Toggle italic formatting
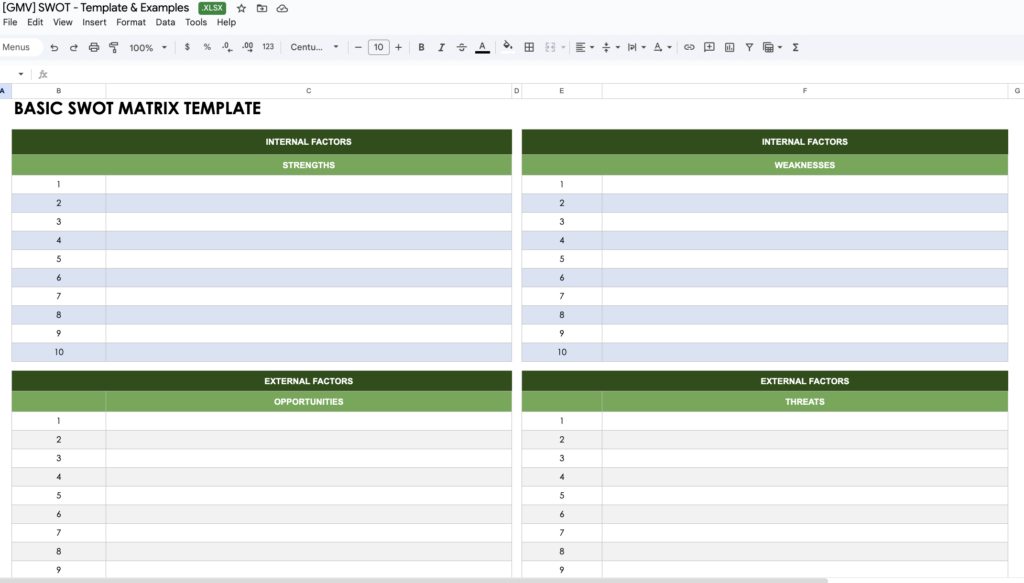This screenshot has width=1024, height=583. click(439, 46)
